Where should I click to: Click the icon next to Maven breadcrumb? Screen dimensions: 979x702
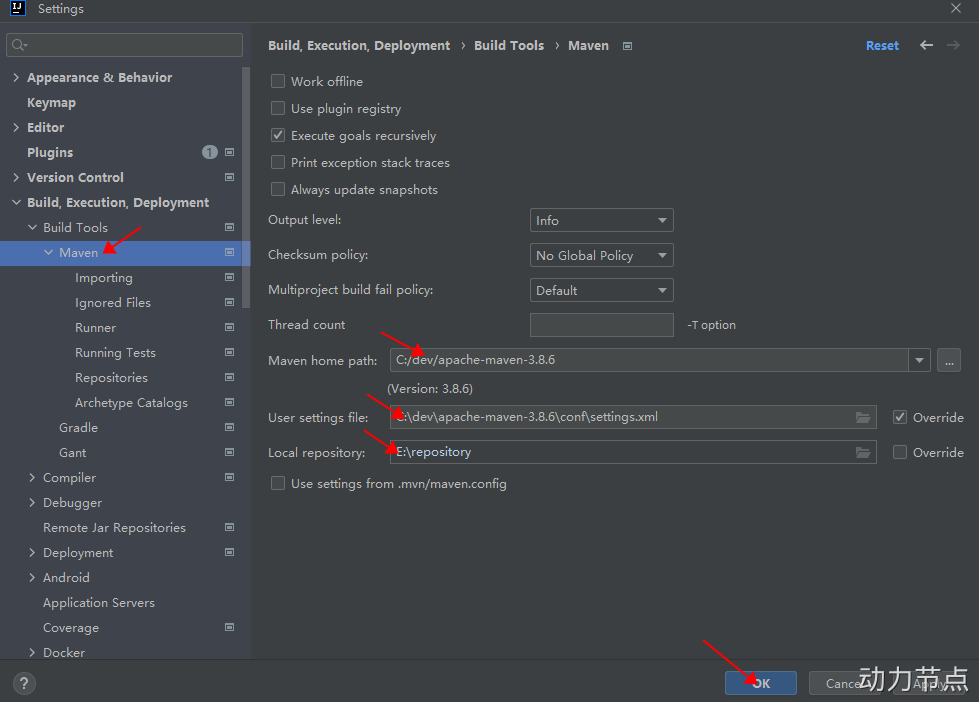tap(627, 46)
